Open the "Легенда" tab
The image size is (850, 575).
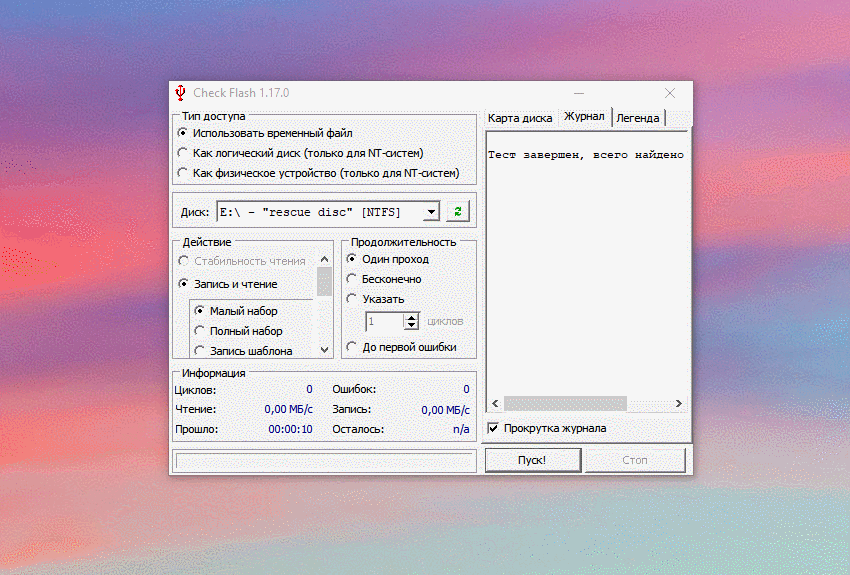[637, 118]
